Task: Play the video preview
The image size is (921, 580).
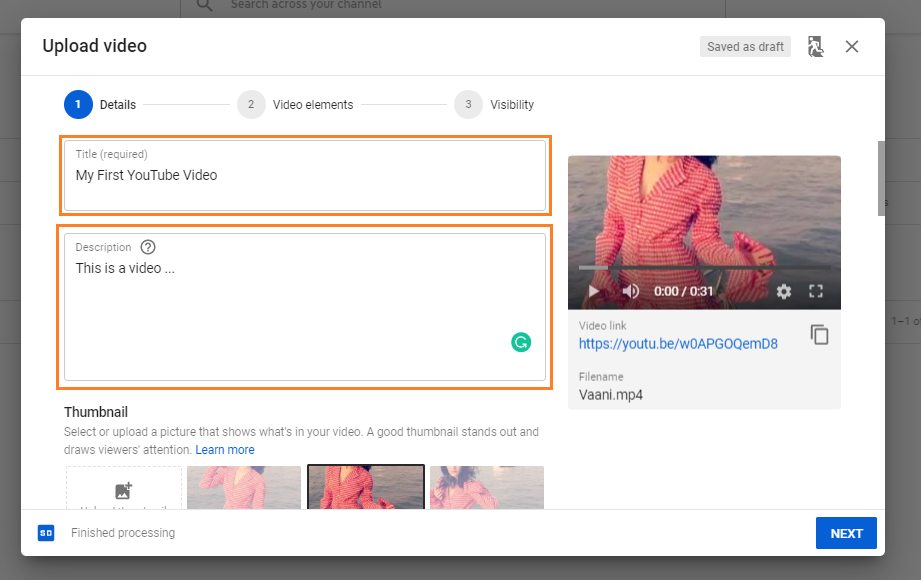Action: [x=594, y=291]
